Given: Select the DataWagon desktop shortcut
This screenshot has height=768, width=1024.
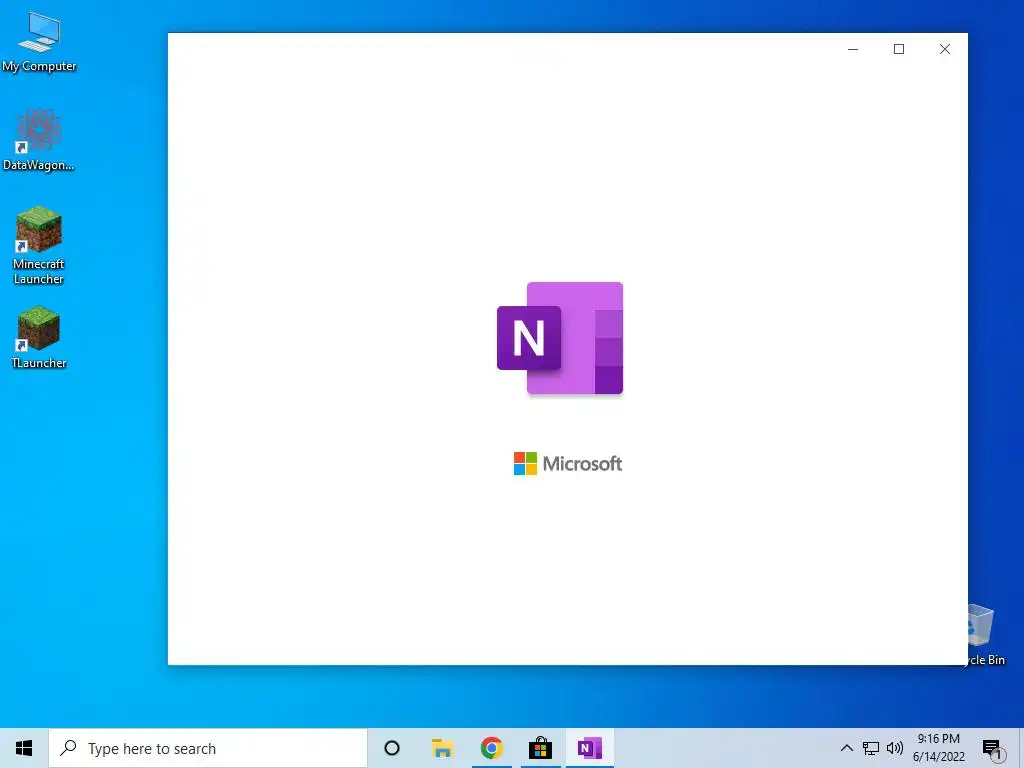Looking at the screenshot, I should pyautogui.click(x=39, y=140).
